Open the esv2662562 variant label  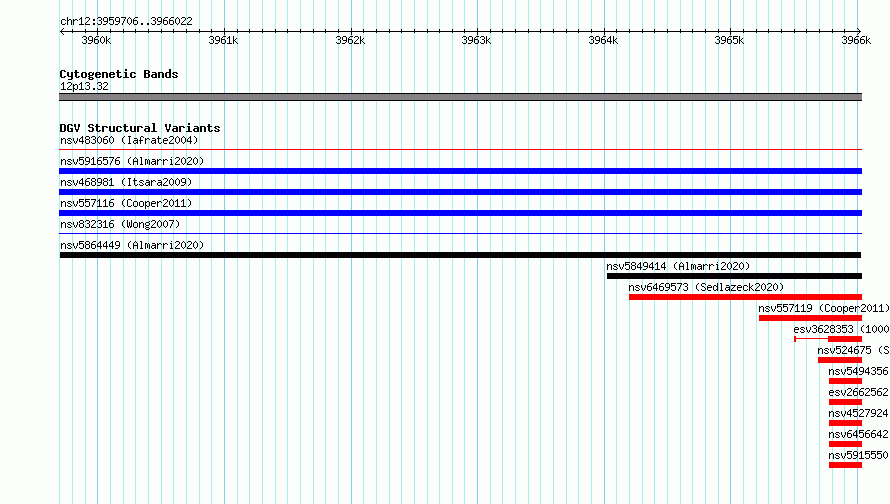[858, 392]
